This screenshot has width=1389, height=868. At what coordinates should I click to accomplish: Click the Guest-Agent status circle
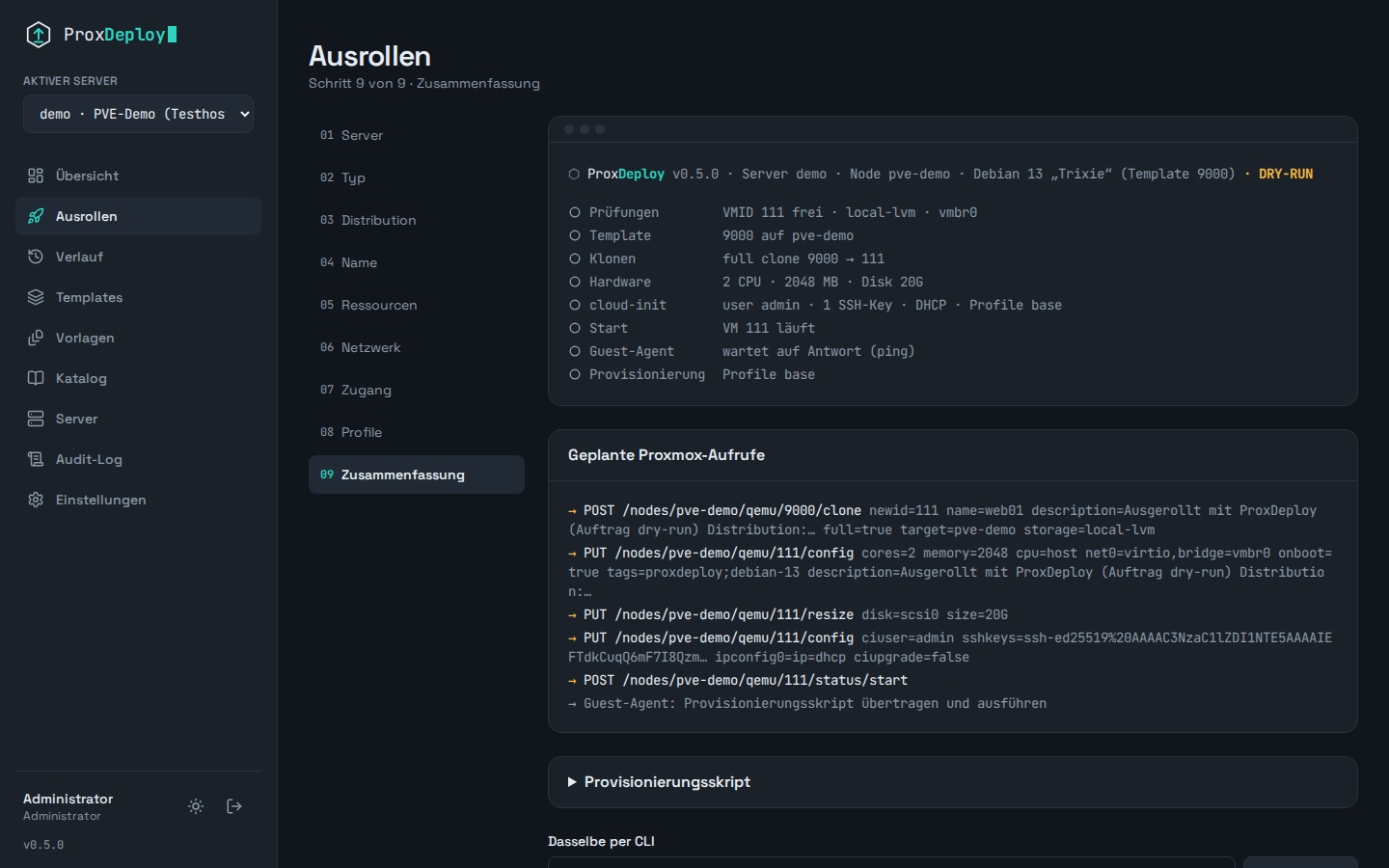(575, 351)
